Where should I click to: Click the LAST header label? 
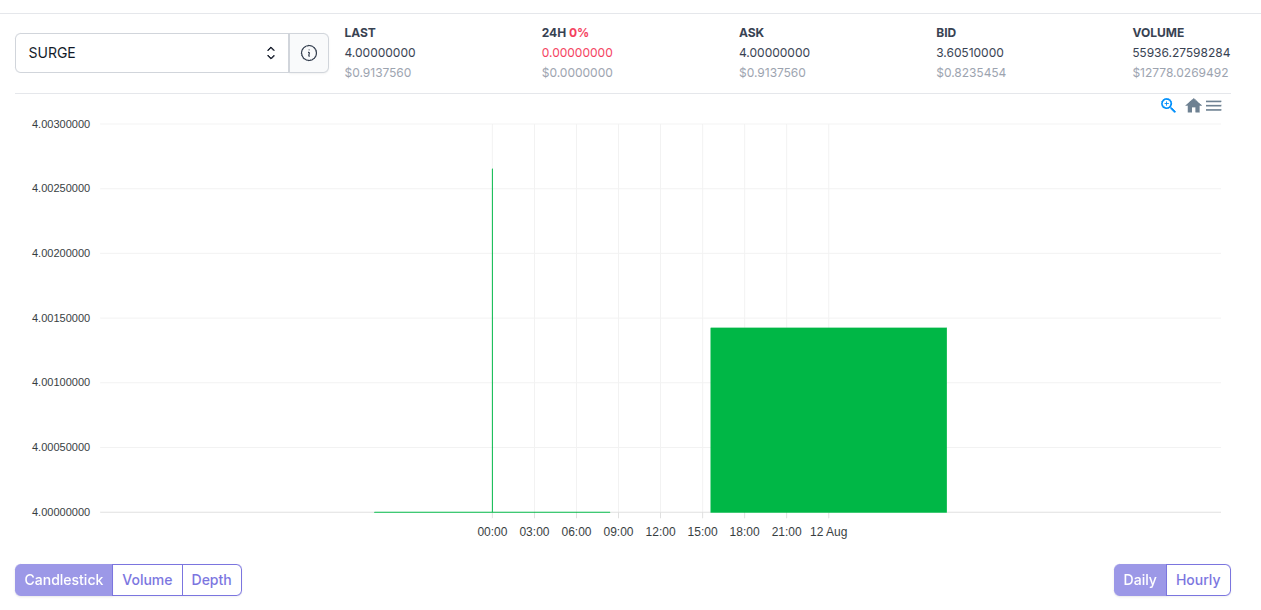(360, 33)
